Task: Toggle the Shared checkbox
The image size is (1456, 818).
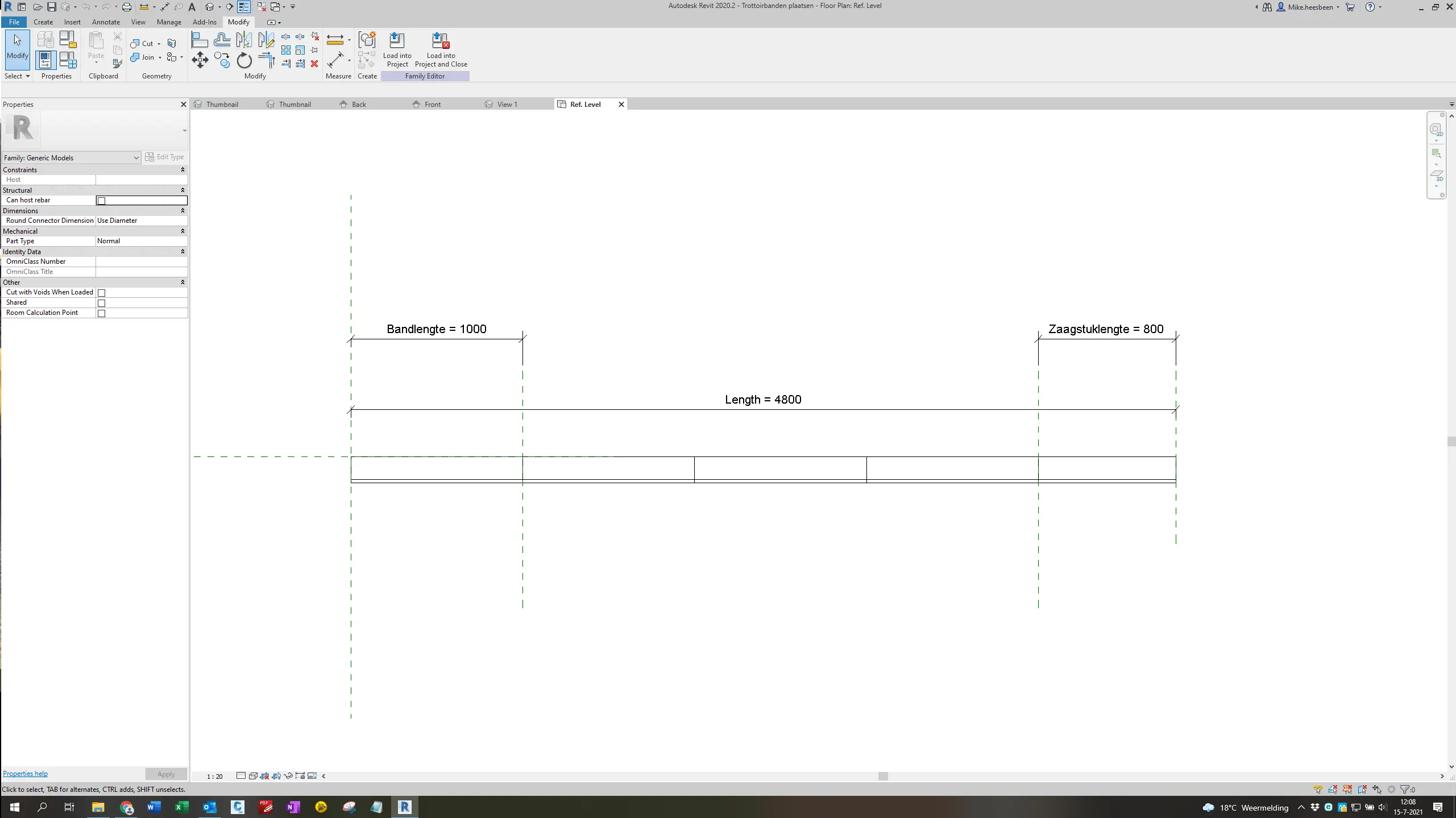Action: tap(101, 303)
